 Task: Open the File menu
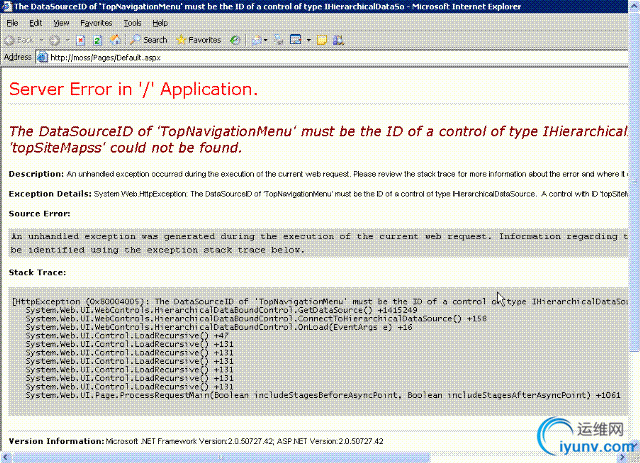[x=12, y=23]
